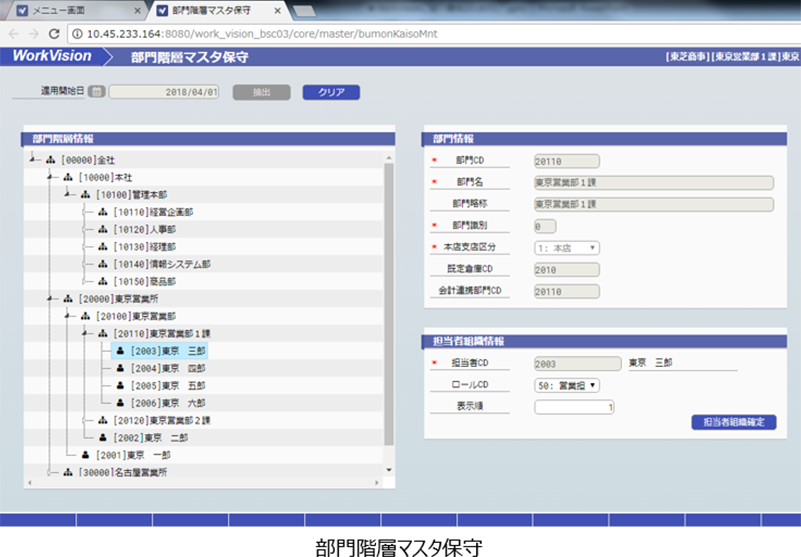This screenshot has width=801, height=557.
Task: Click the org icon for [20120]東京営業部2課
Action: (x=102, y=420)
